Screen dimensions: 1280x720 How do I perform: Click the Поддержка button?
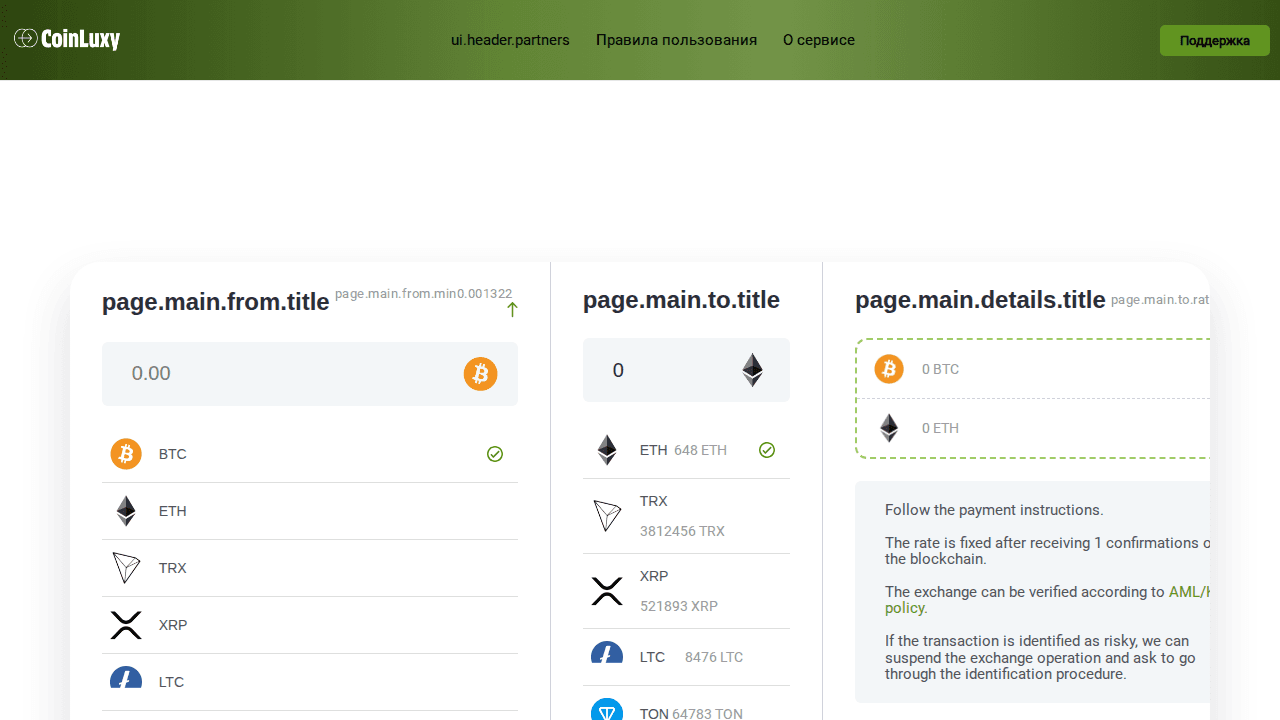tap(1214, 41)
